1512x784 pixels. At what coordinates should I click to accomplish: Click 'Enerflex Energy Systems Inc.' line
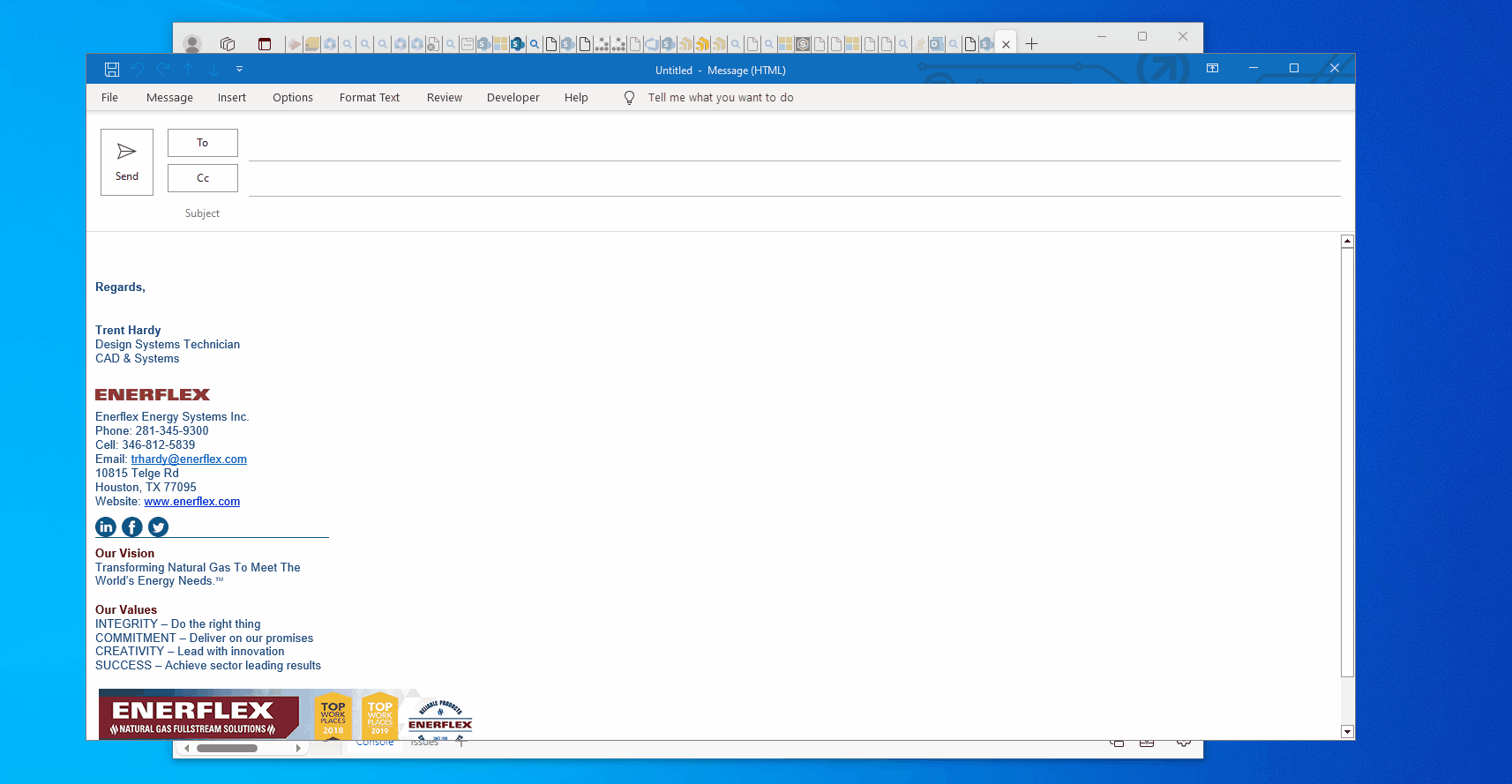tap(172, 417)
